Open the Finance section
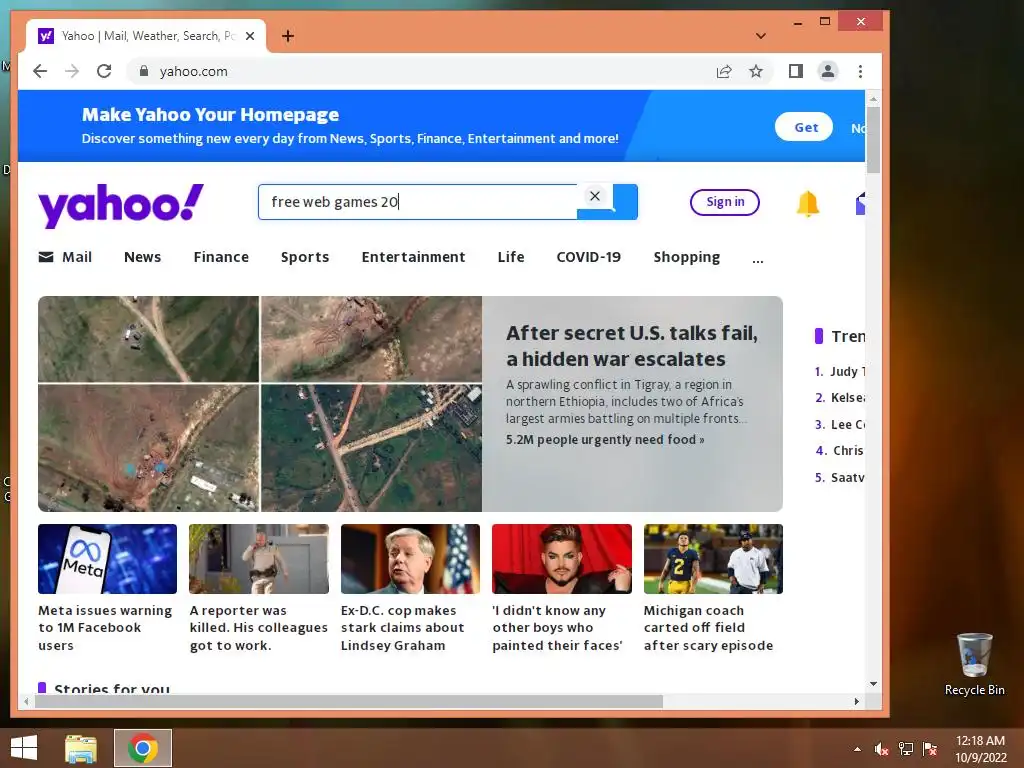The image size is (1024, 768). coord(221,257)
